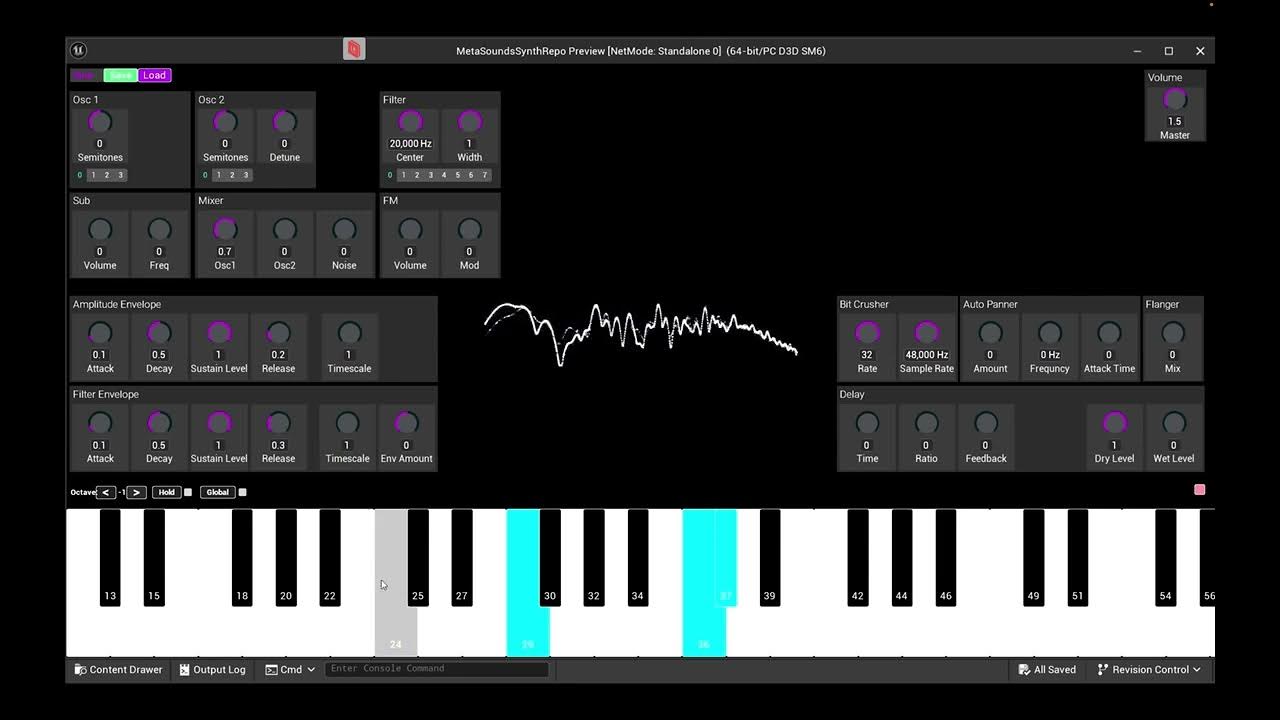This screenshot has height=720, width=1280.
Task: Open the Content Drawer
Action: pyautogui.click(x=118, y=669)
